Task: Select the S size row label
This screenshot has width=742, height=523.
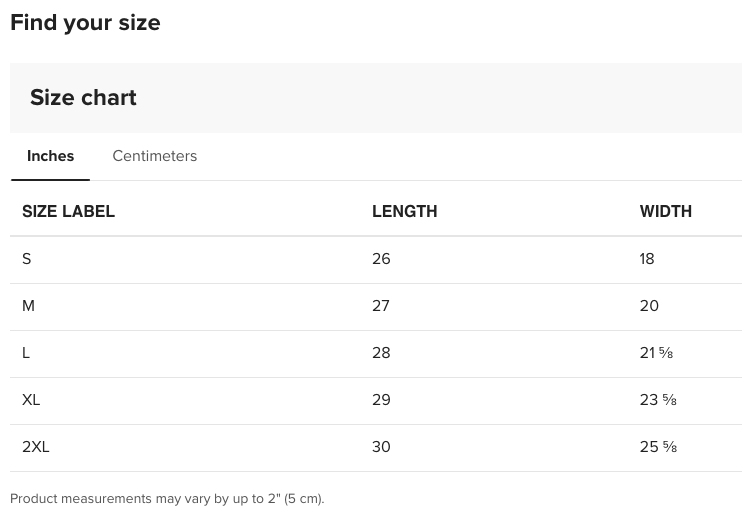Action: point(26,259)
